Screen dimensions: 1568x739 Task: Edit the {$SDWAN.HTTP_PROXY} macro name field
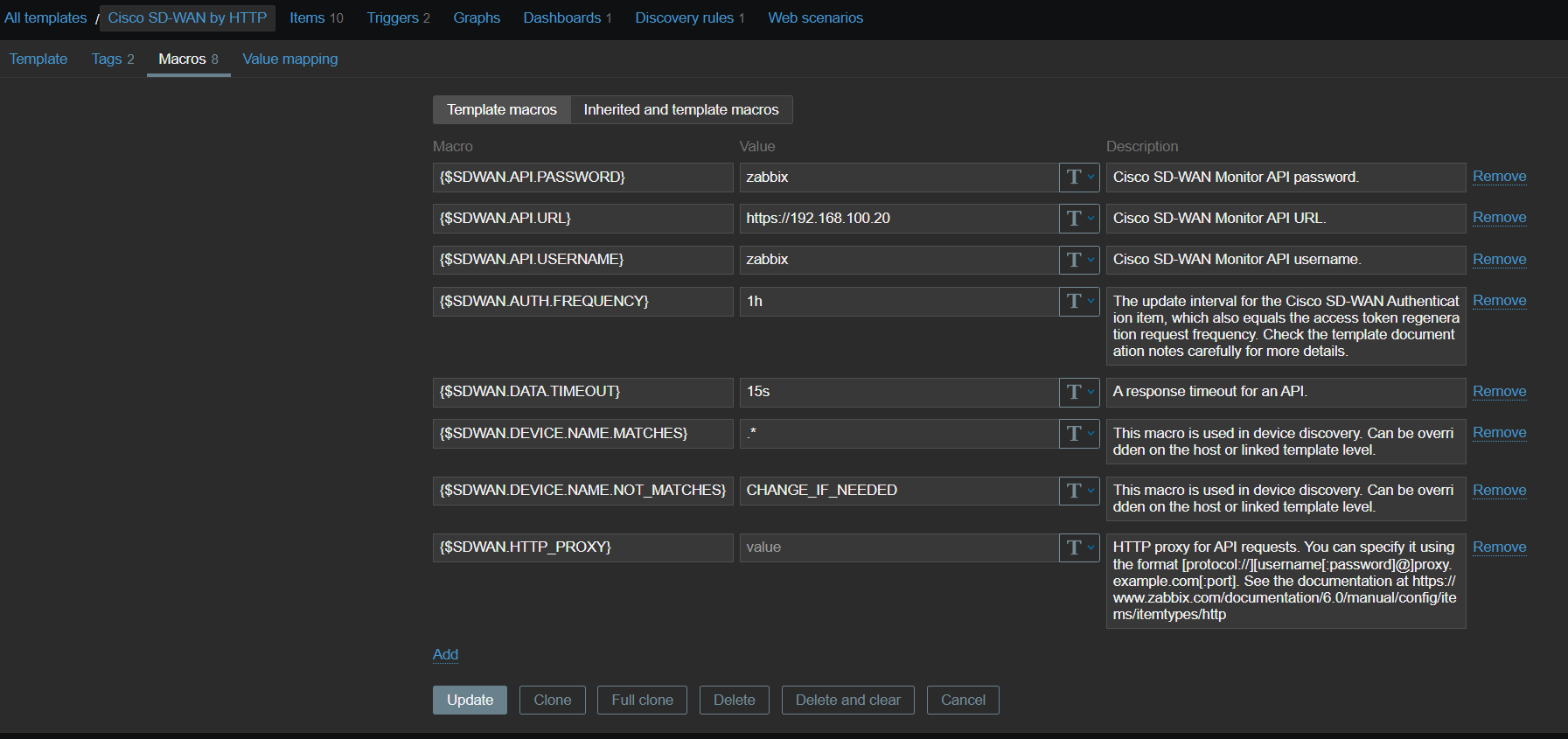pos(583,548)
